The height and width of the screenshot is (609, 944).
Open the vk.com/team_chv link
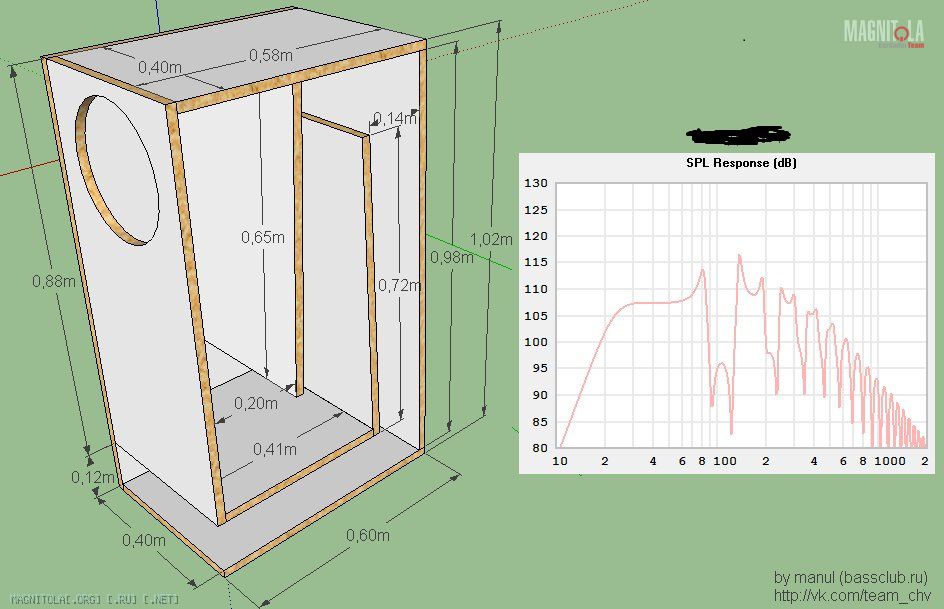851,596
